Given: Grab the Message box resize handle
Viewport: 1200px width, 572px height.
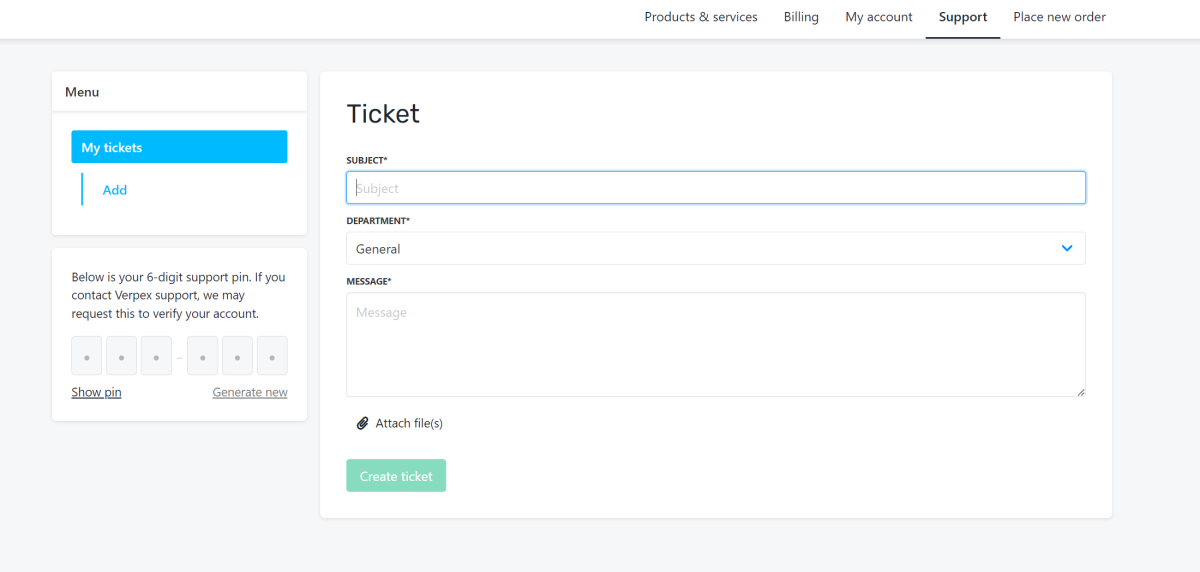Looking at the screenshot, I should (1081, 392).
